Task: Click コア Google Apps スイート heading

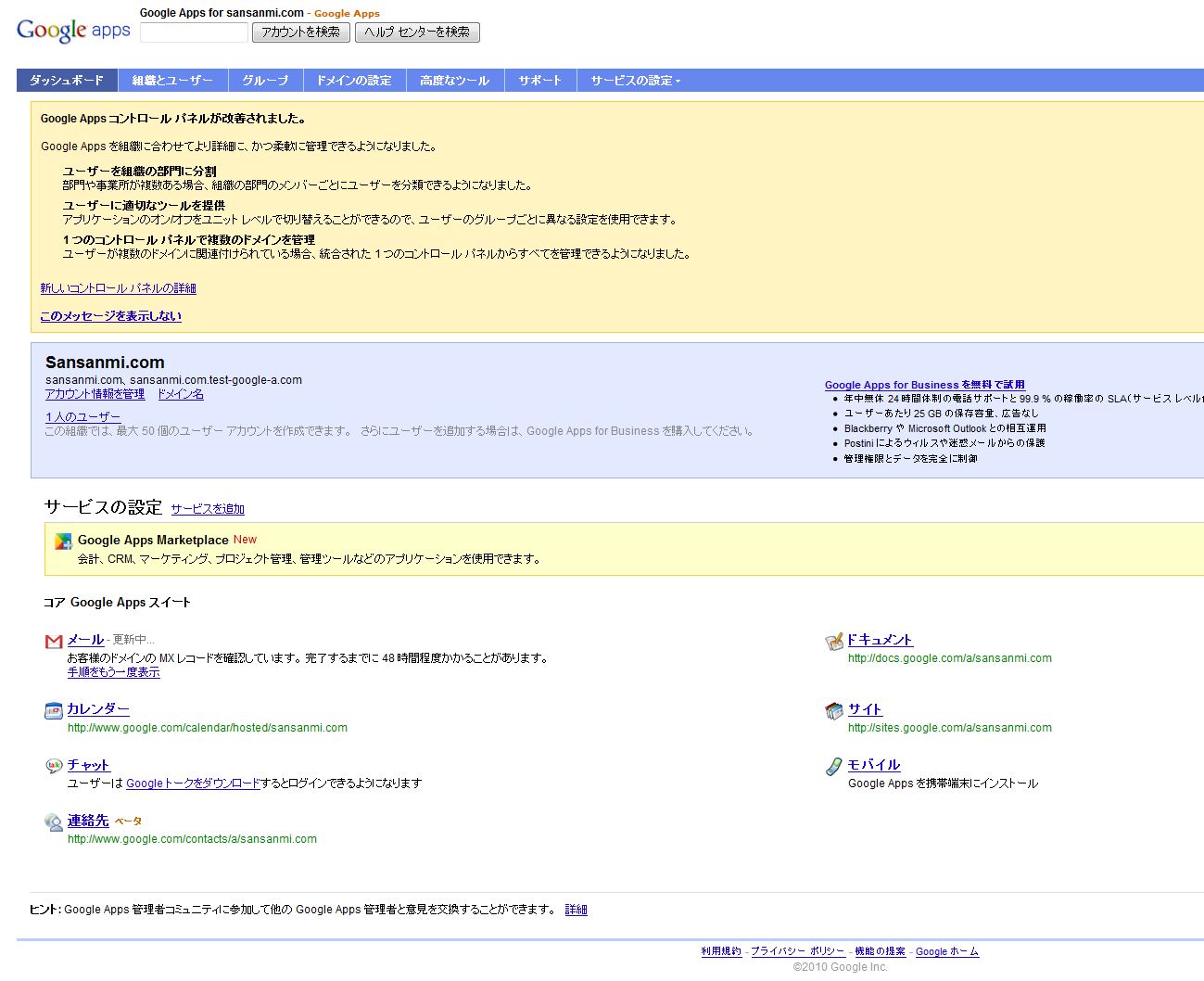Action: 117,603
